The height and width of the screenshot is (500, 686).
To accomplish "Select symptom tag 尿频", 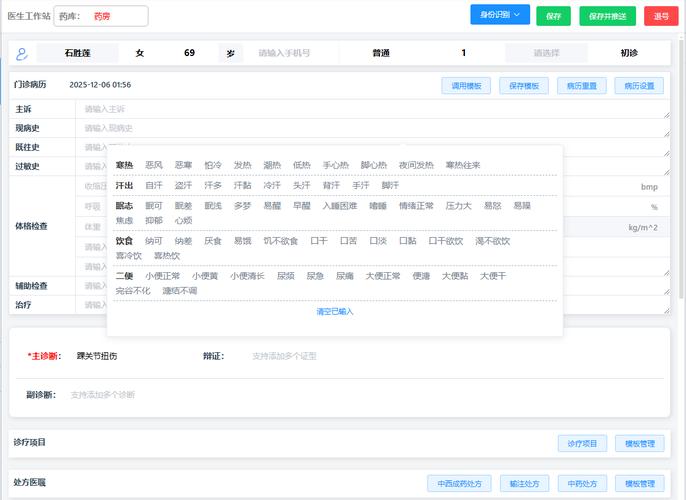I will click(286, 276).
